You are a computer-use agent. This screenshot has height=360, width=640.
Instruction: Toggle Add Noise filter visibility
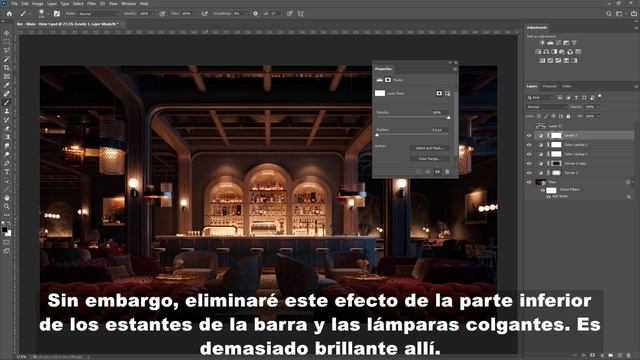tap(548, 197)
